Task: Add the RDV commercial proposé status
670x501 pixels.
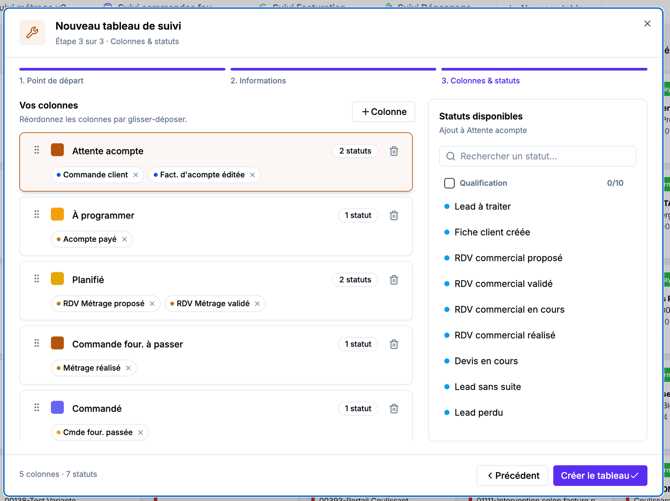Action: [508, 258]
